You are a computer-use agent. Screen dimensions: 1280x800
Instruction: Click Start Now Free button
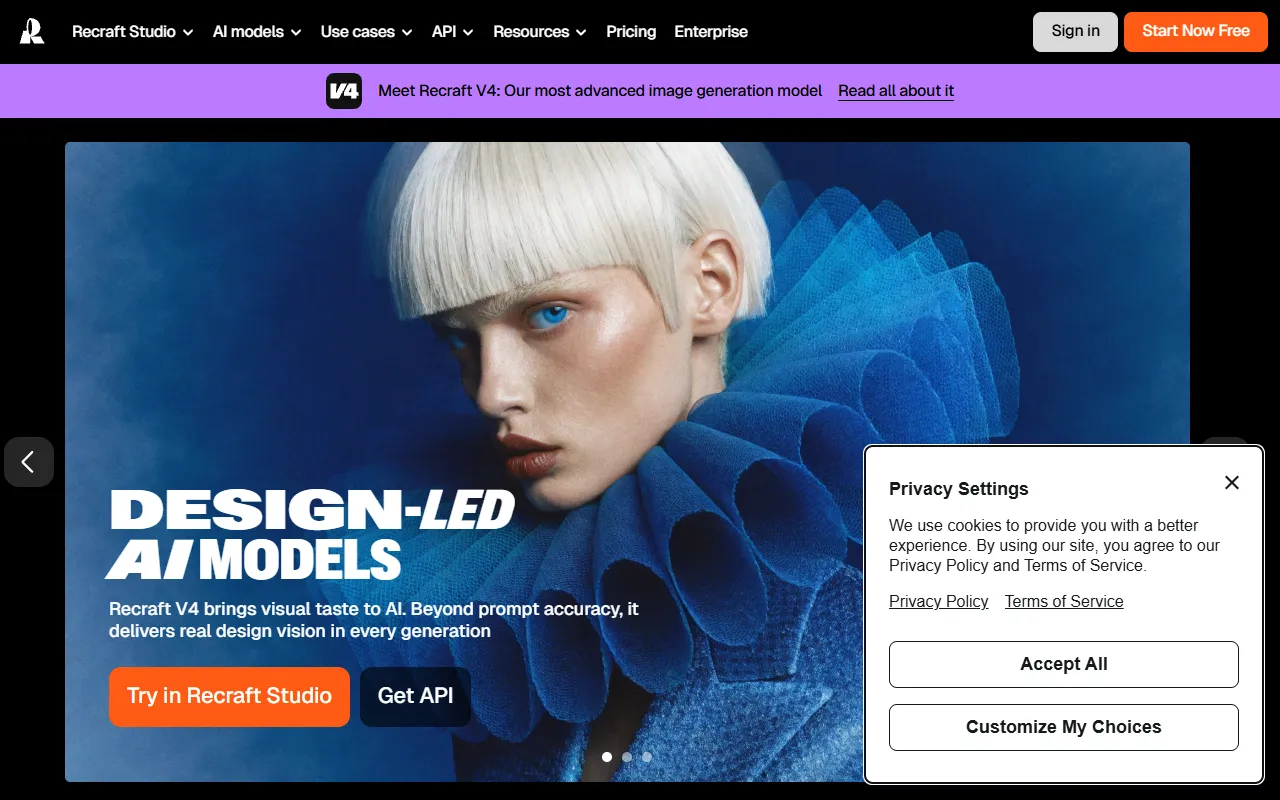pos(1196,32)
